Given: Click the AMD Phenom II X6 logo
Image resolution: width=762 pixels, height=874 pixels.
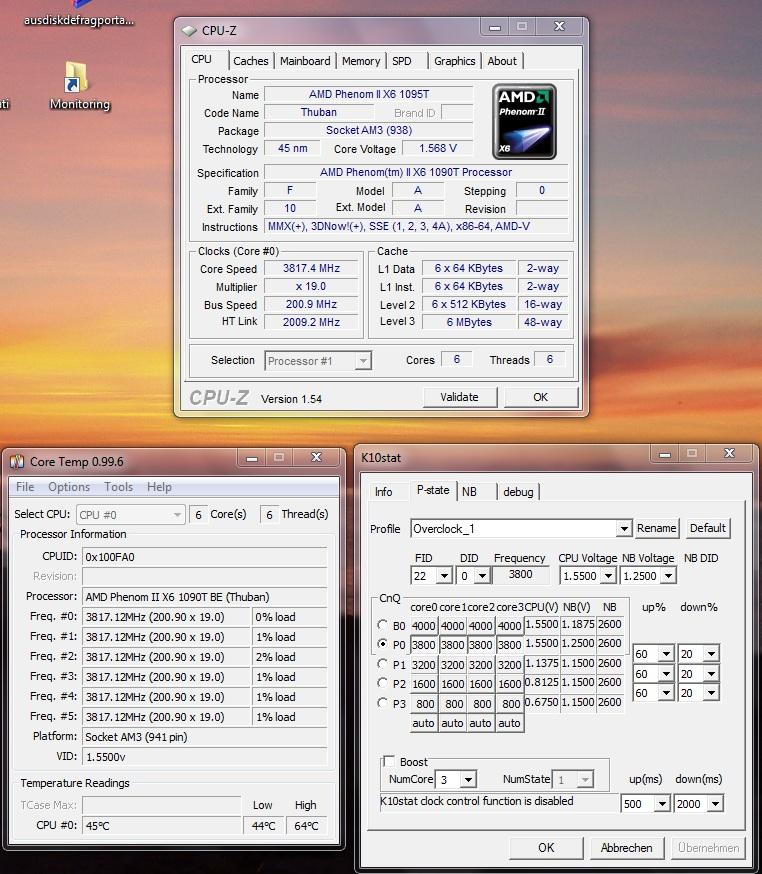Looking at the screenshot, I should [x=524, y=122].
